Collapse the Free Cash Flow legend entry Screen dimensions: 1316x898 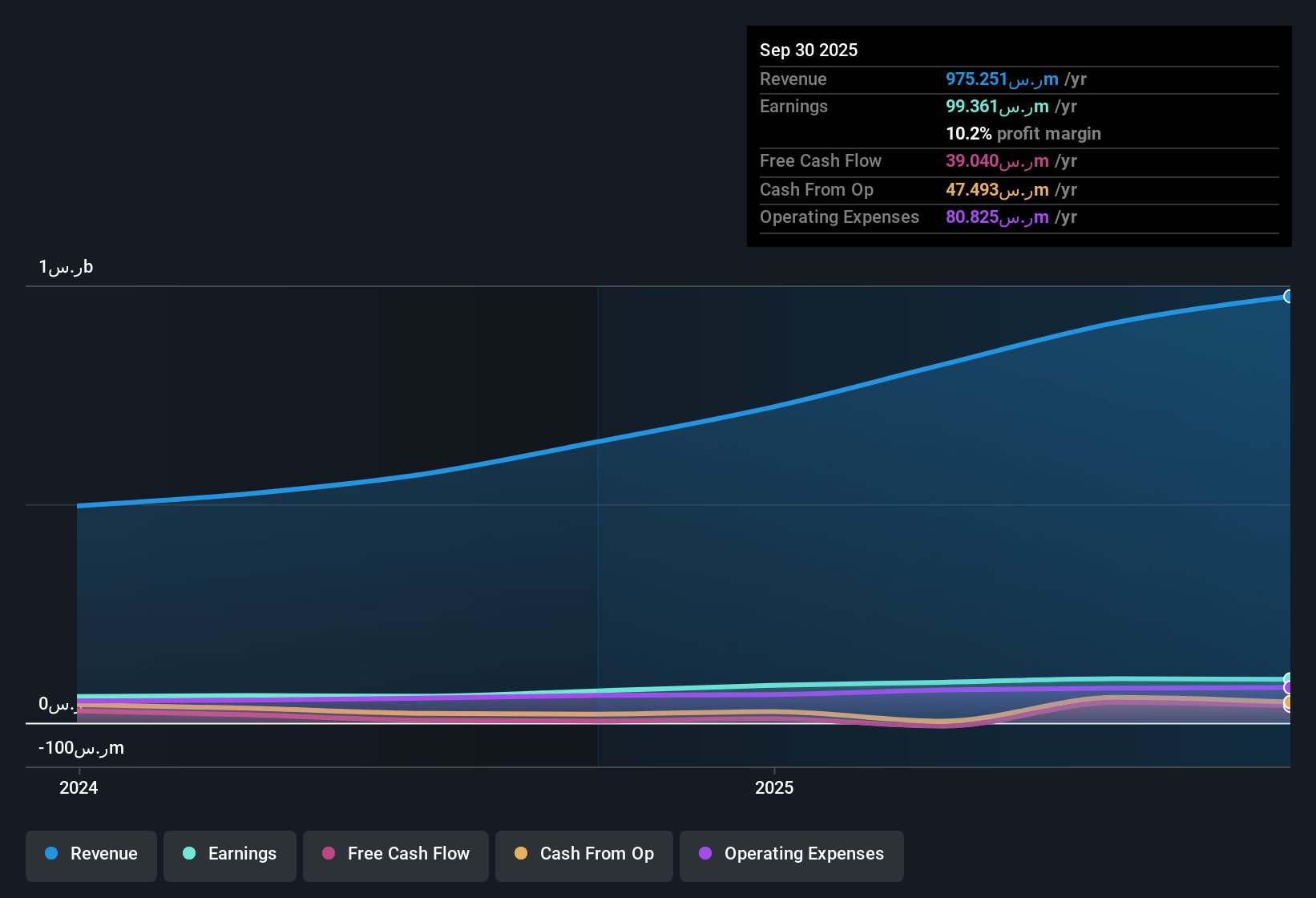(x=395, y=854)
